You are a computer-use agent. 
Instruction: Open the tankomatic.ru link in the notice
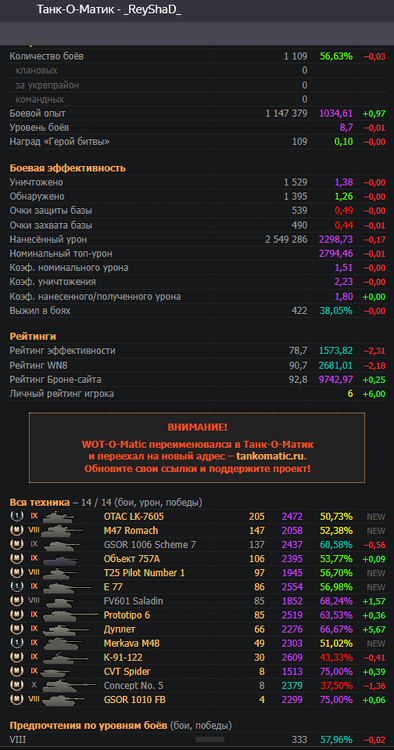[x=271, y=456]
